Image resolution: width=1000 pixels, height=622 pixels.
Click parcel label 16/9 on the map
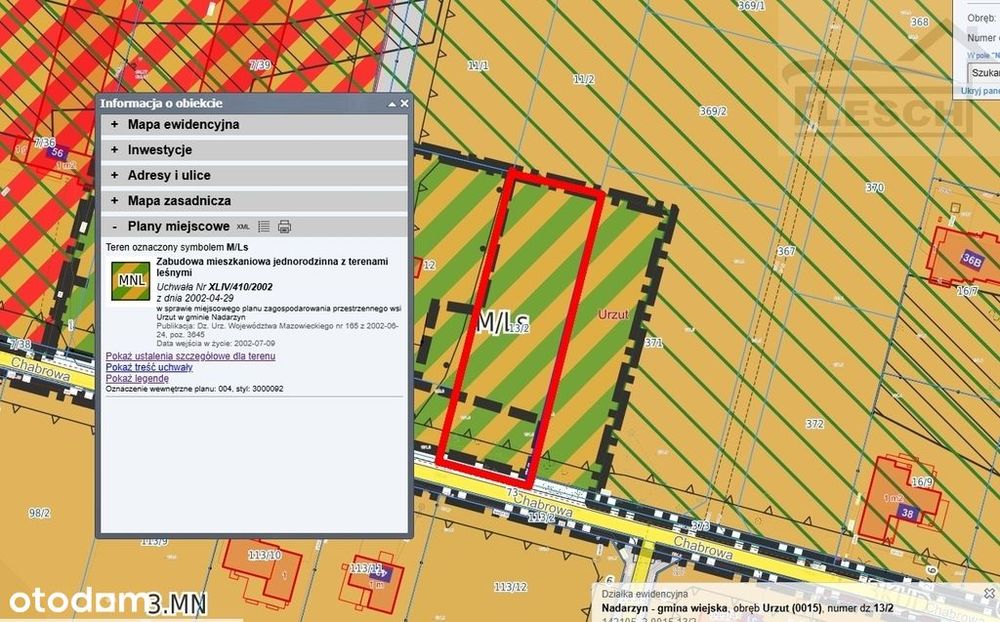[x=922, y=482]
